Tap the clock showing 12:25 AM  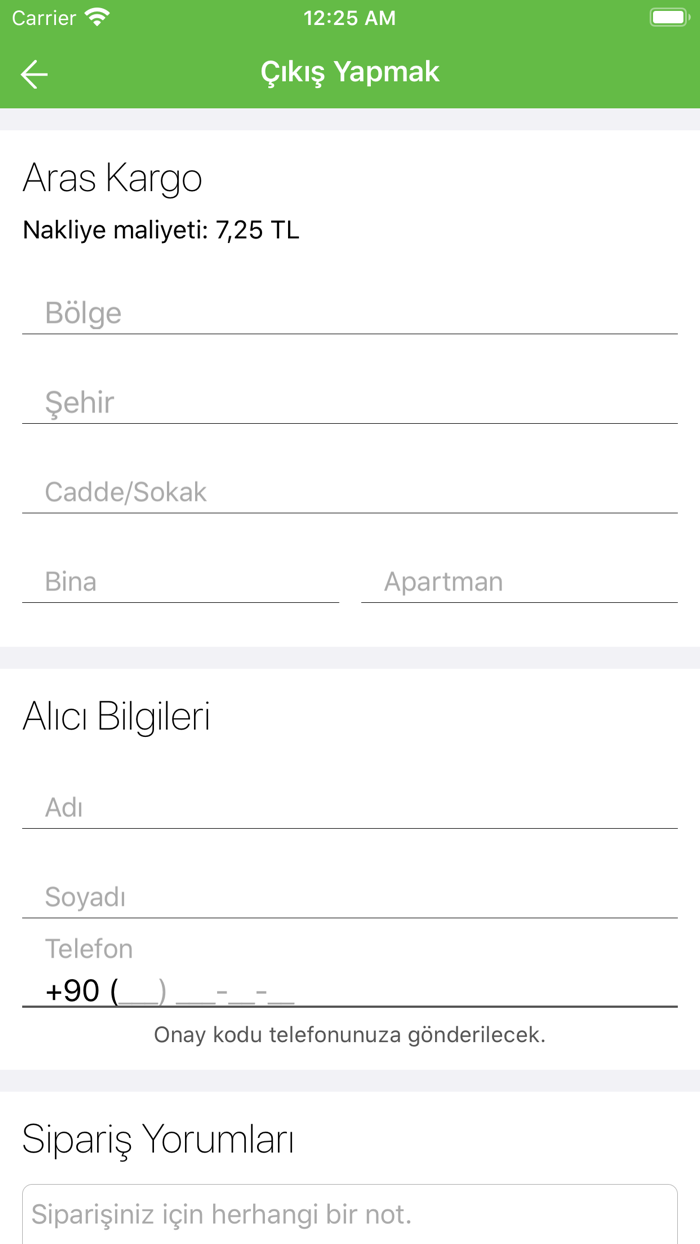[x=349, y=17]
